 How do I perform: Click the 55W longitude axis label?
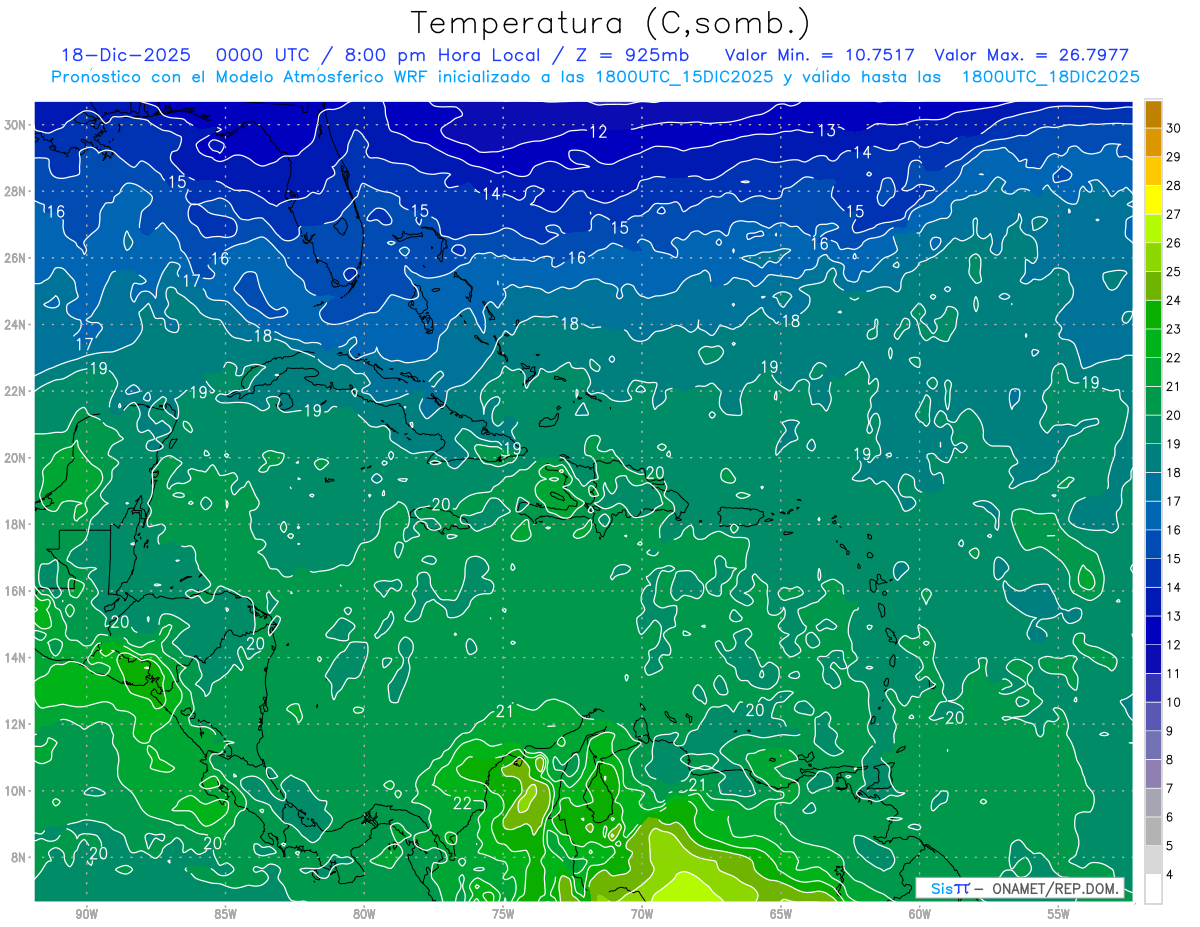tap(1059, 914)
